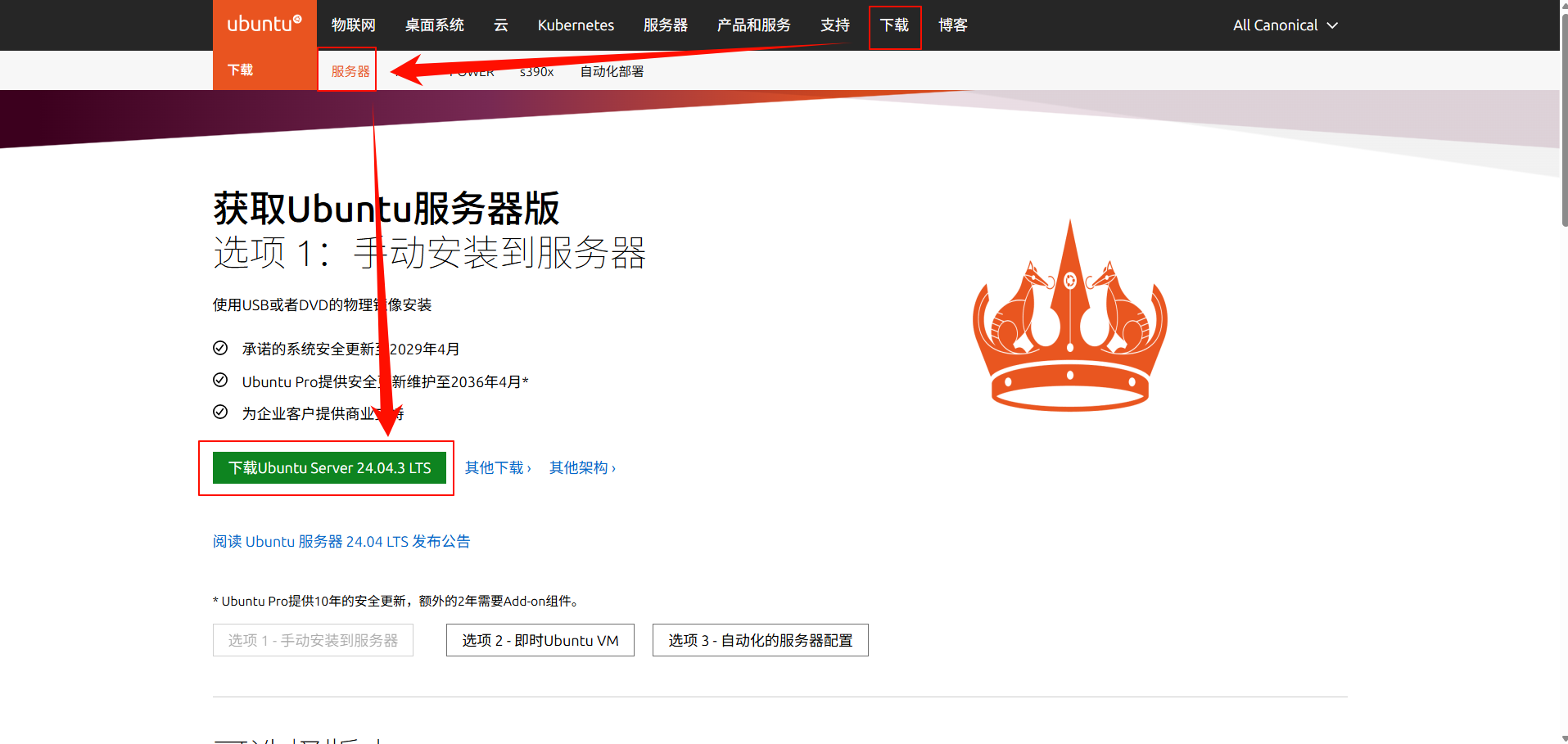The width and height of the screenshot is (1568, 744).
Task: Follow the 其他架构 link
Action: [582, 468]
